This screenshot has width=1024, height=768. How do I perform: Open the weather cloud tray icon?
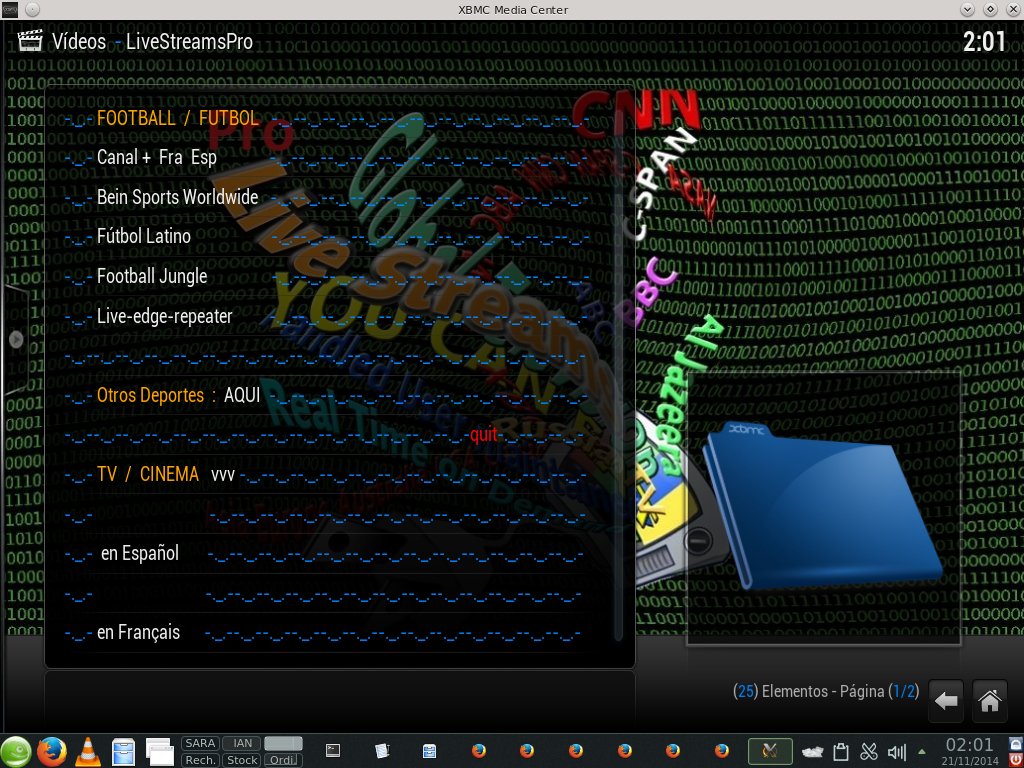[x=813, y=752]
